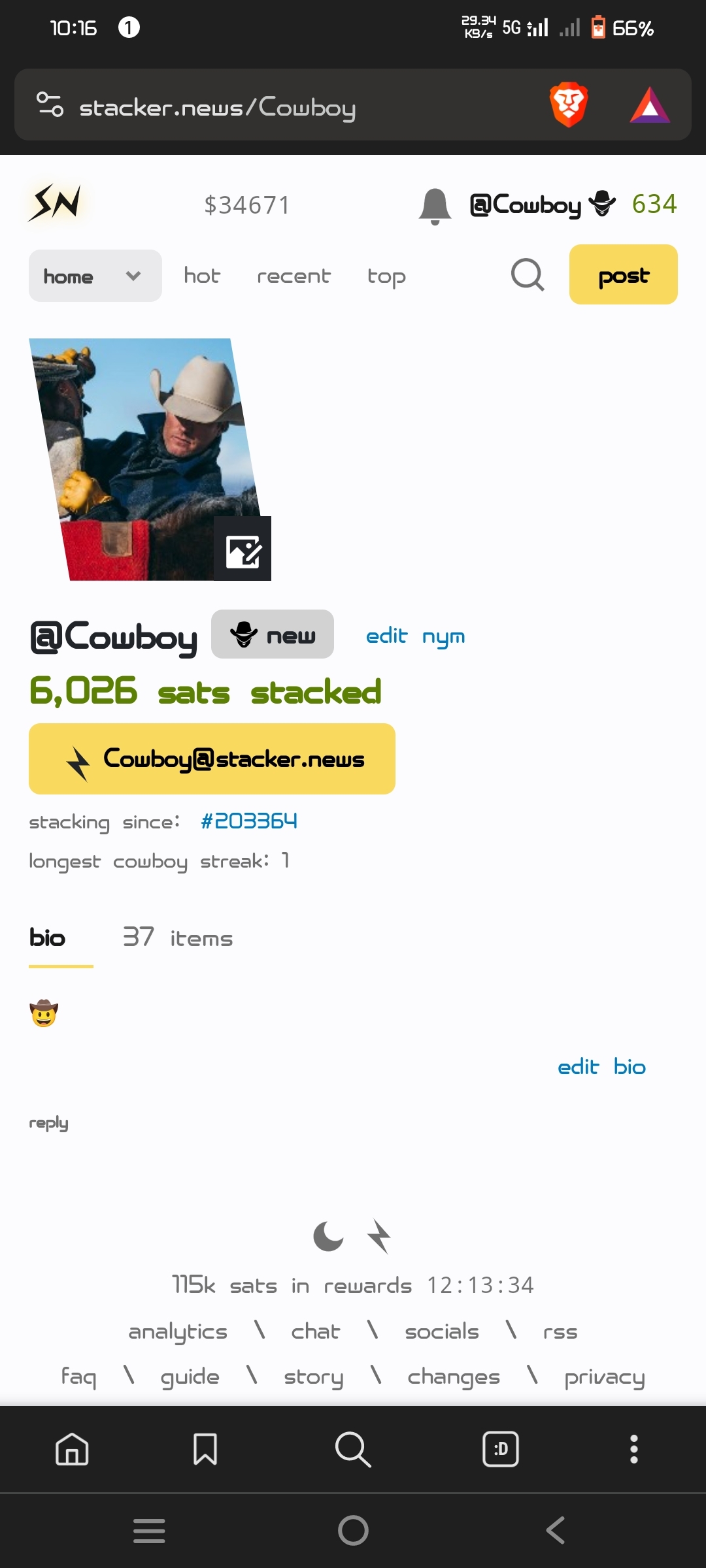The width and height of the screenshot is (706, 1568).
Task: Tap the Brave Rewards triangle icon
Action: (x=650, y=105)
